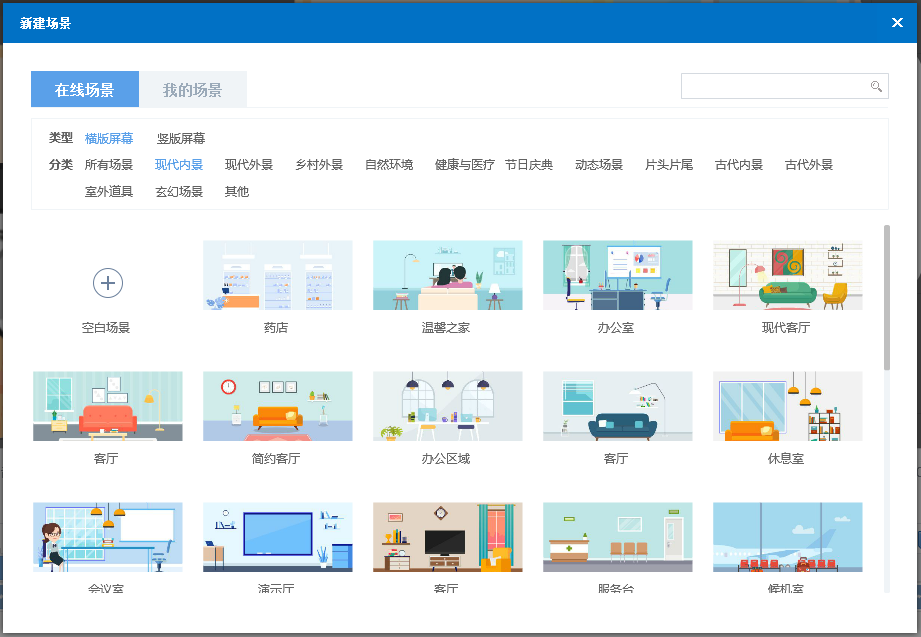Screen dimensions: 921x637
Task: Click the 办公室 caption text
Action: click(x=616, y=328)
